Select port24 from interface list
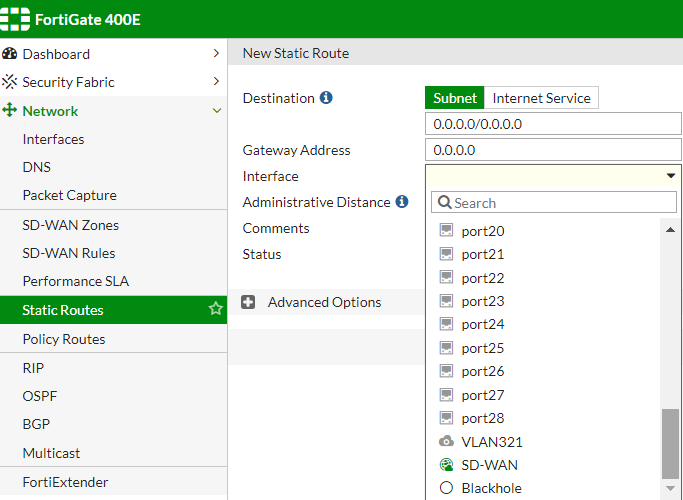The width and height of the screenshot is (683, 500). [x=483, y=324]
